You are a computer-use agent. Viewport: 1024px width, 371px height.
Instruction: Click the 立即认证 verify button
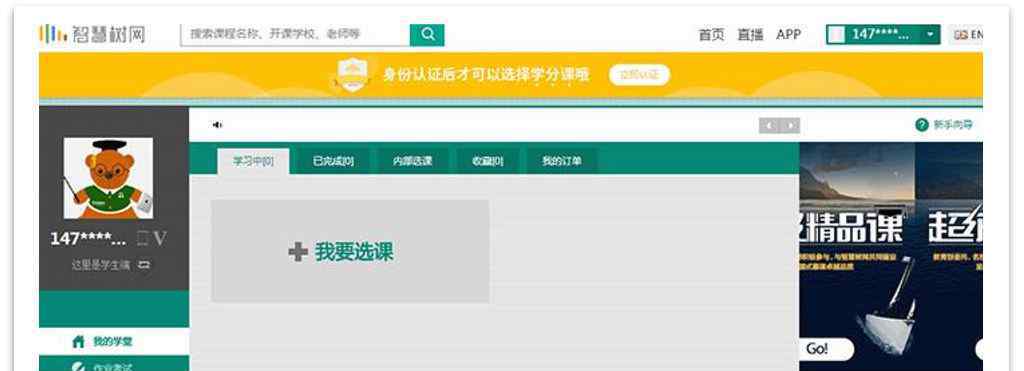pos(639,74)
